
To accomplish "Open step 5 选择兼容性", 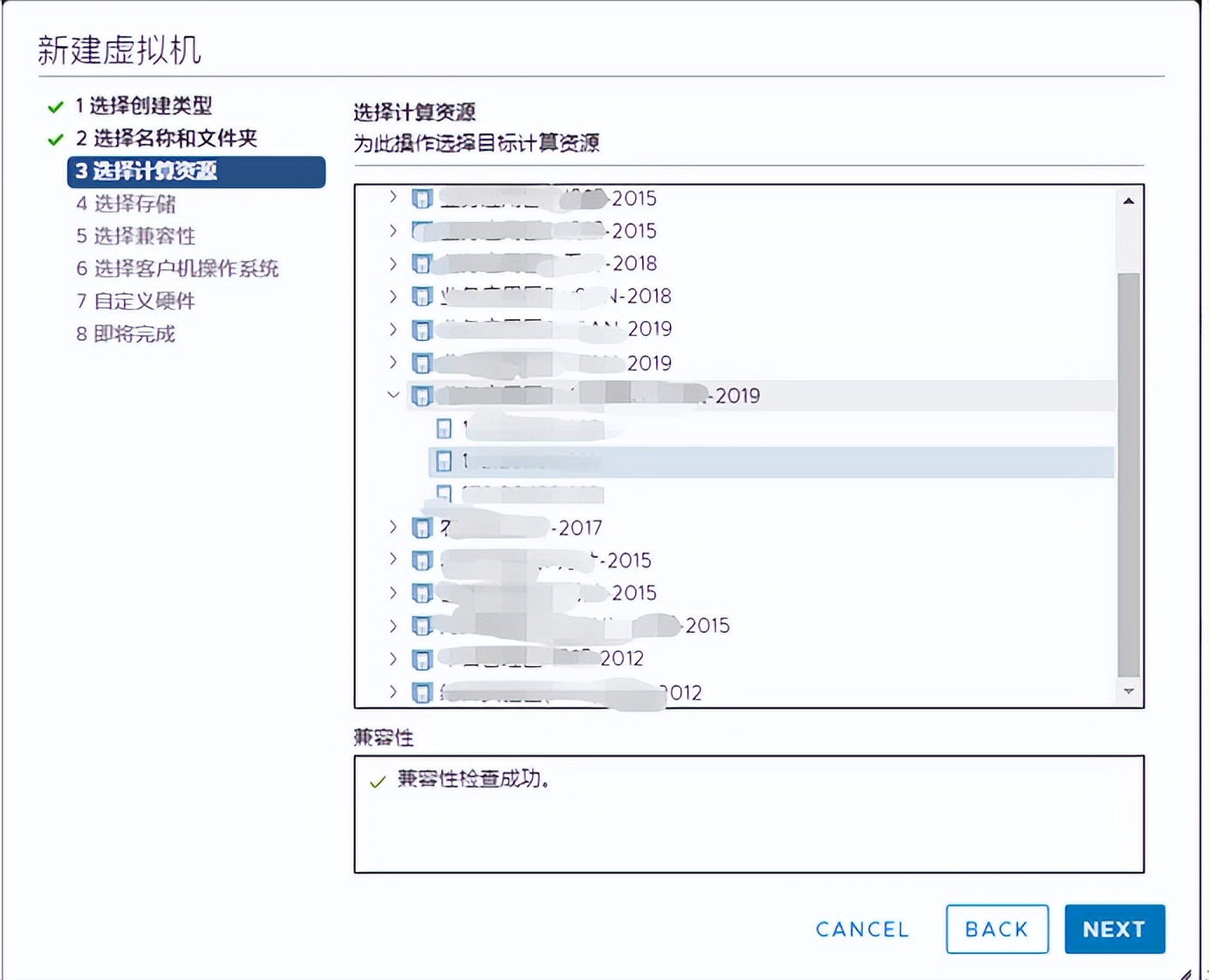I will 135,236.
